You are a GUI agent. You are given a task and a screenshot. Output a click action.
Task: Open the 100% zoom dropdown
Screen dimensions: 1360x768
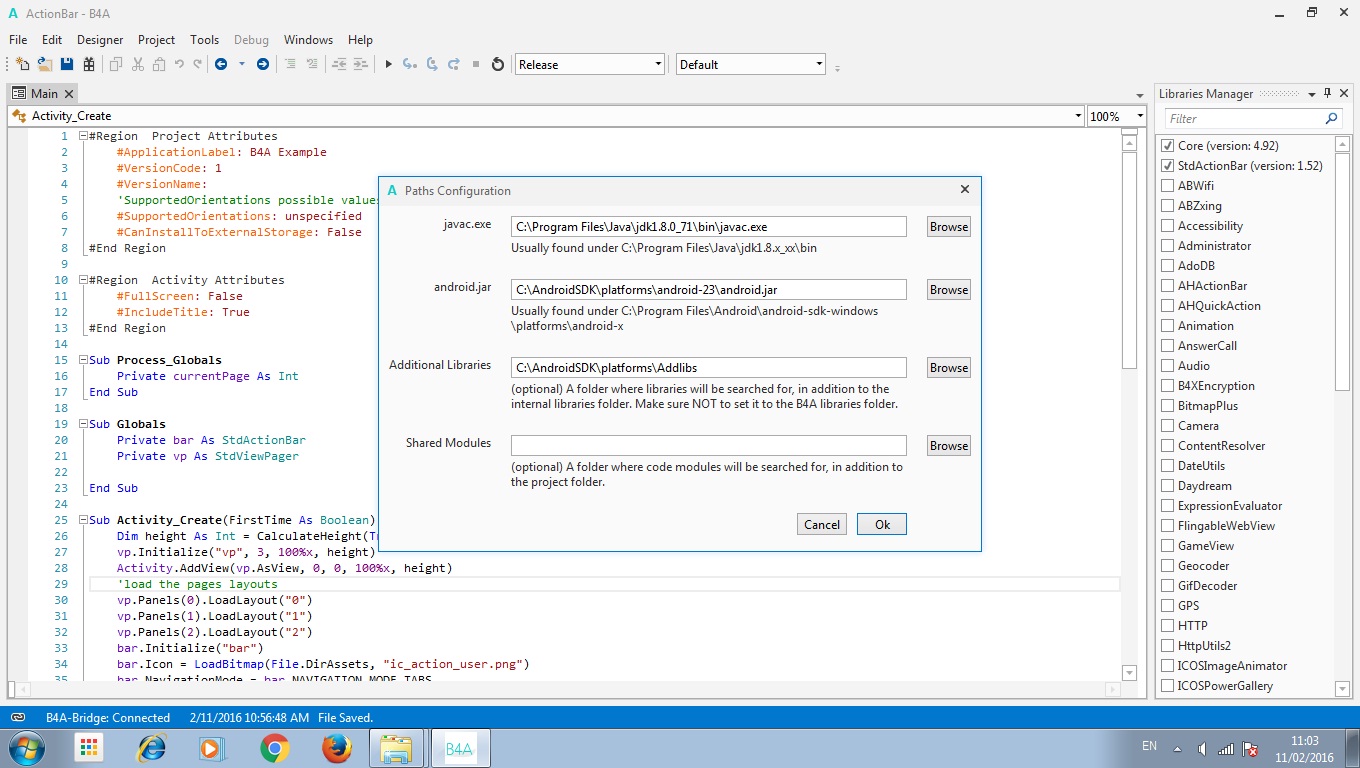1115,116
